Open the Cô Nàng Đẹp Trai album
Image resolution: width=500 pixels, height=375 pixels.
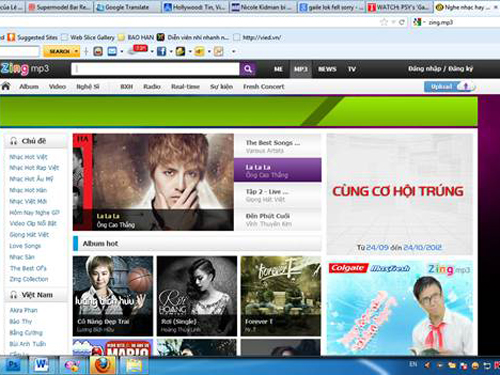[113, 296]
